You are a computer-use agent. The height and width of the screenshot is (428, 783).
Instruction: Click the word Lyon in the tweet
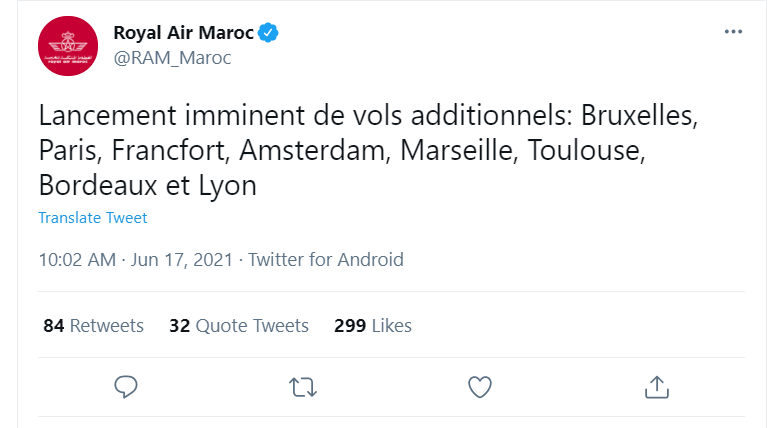pos(226,185)
